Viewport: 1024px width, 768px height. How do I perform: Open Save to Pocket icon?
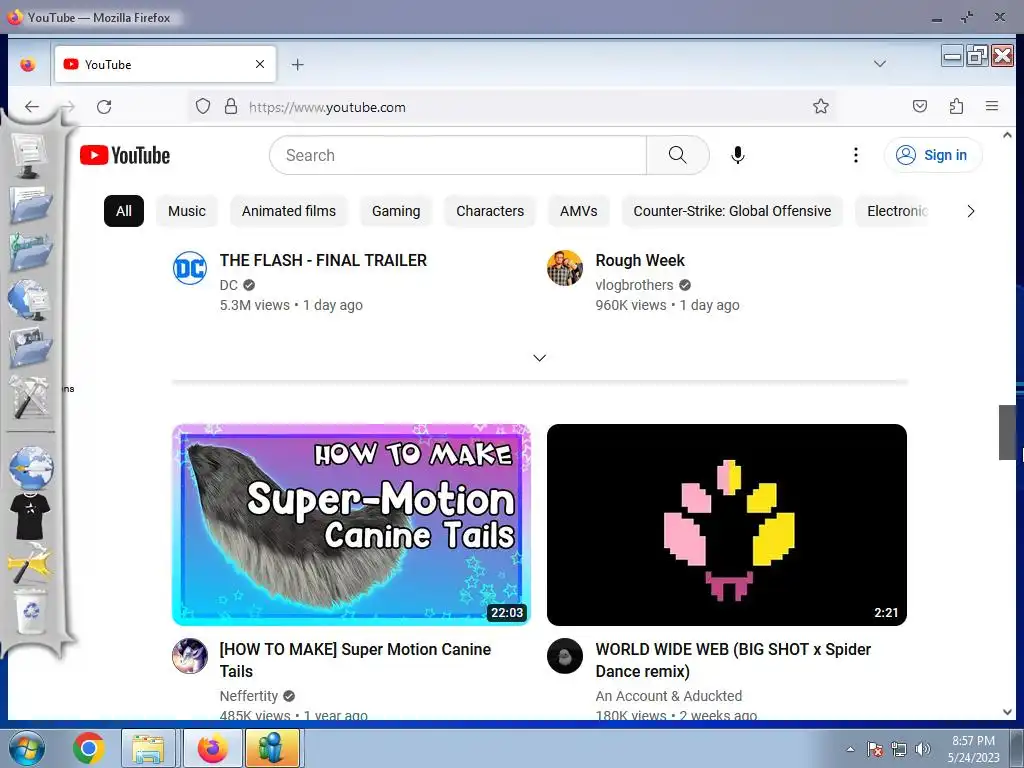(x=920, y=106)
